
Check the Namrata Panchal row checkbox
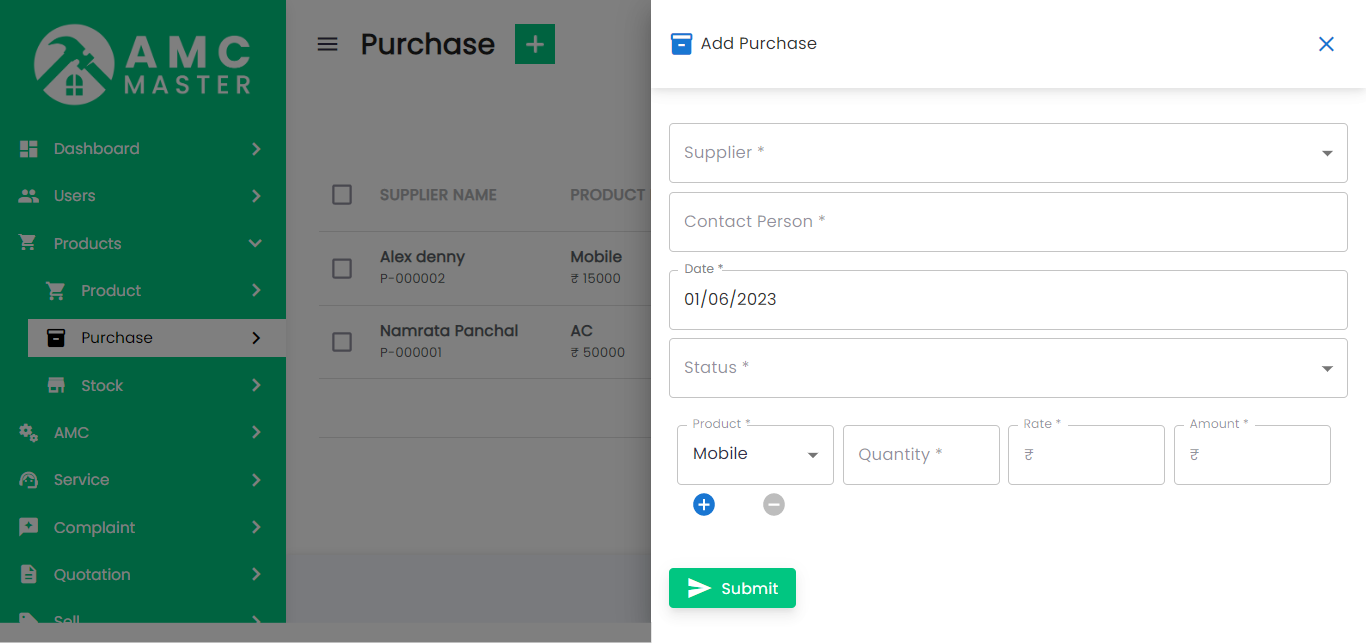tap(342, 342)
